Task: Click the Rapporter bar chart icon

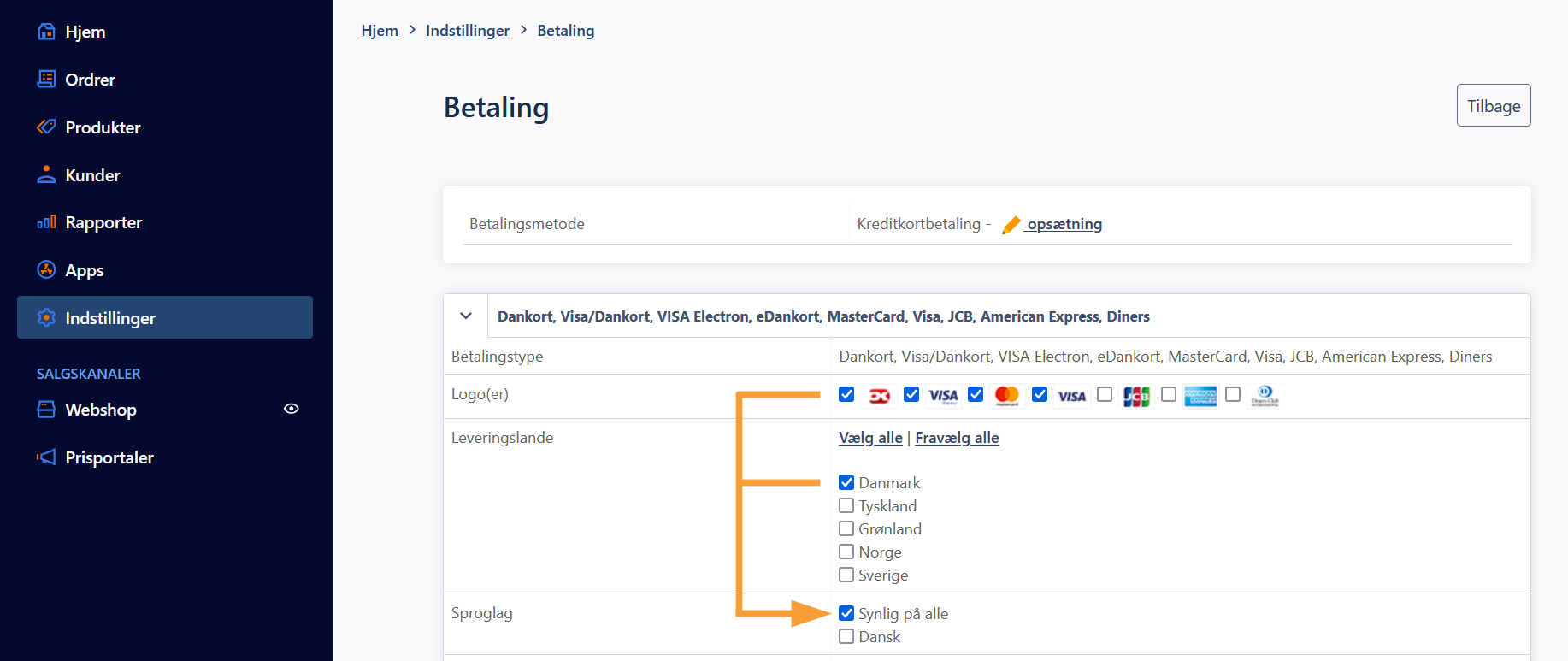Action: coord(46,222)
